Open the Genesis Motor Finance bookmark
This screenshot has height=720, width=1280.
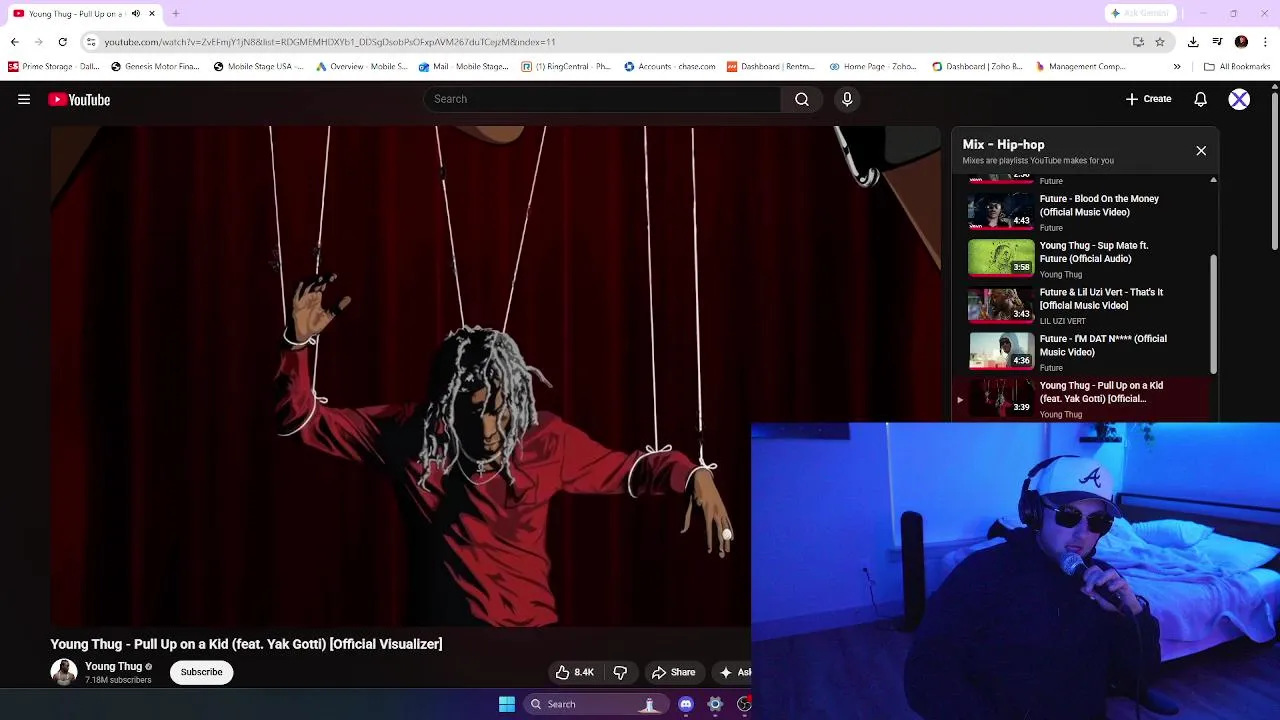click(x=155, y=67)
